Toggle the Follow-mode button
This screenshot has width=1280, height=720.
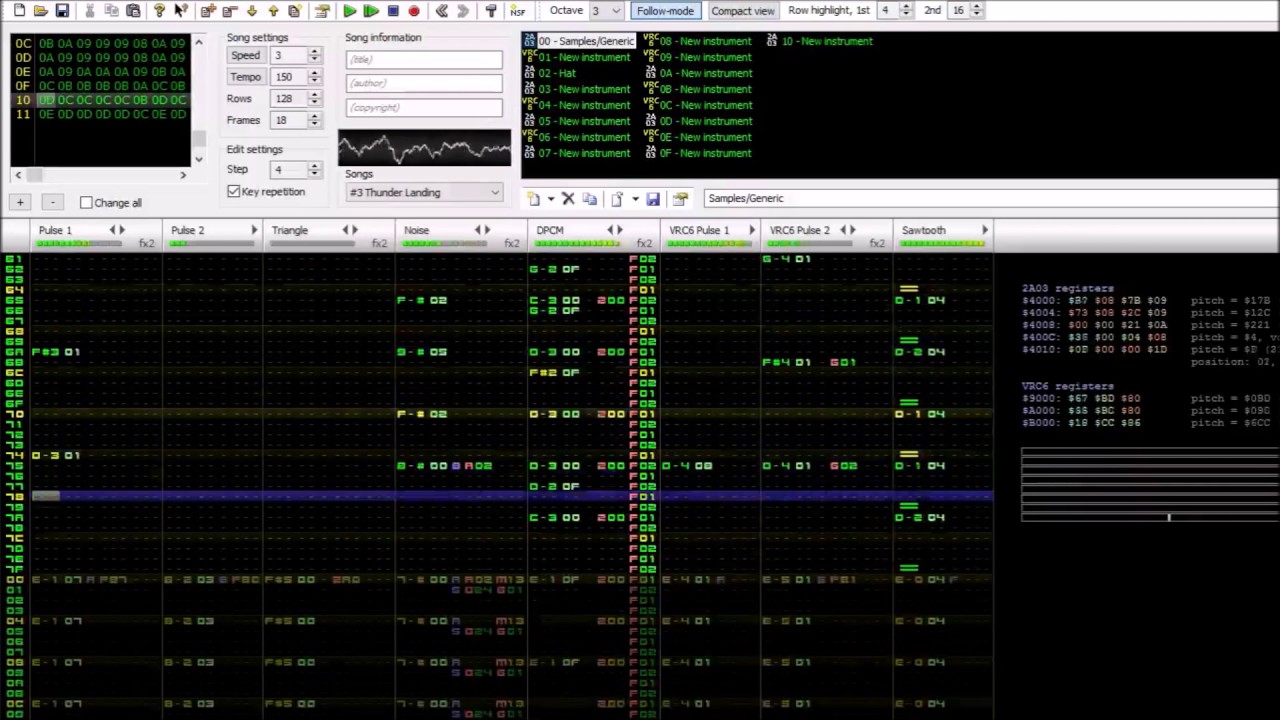coord(665,11)
